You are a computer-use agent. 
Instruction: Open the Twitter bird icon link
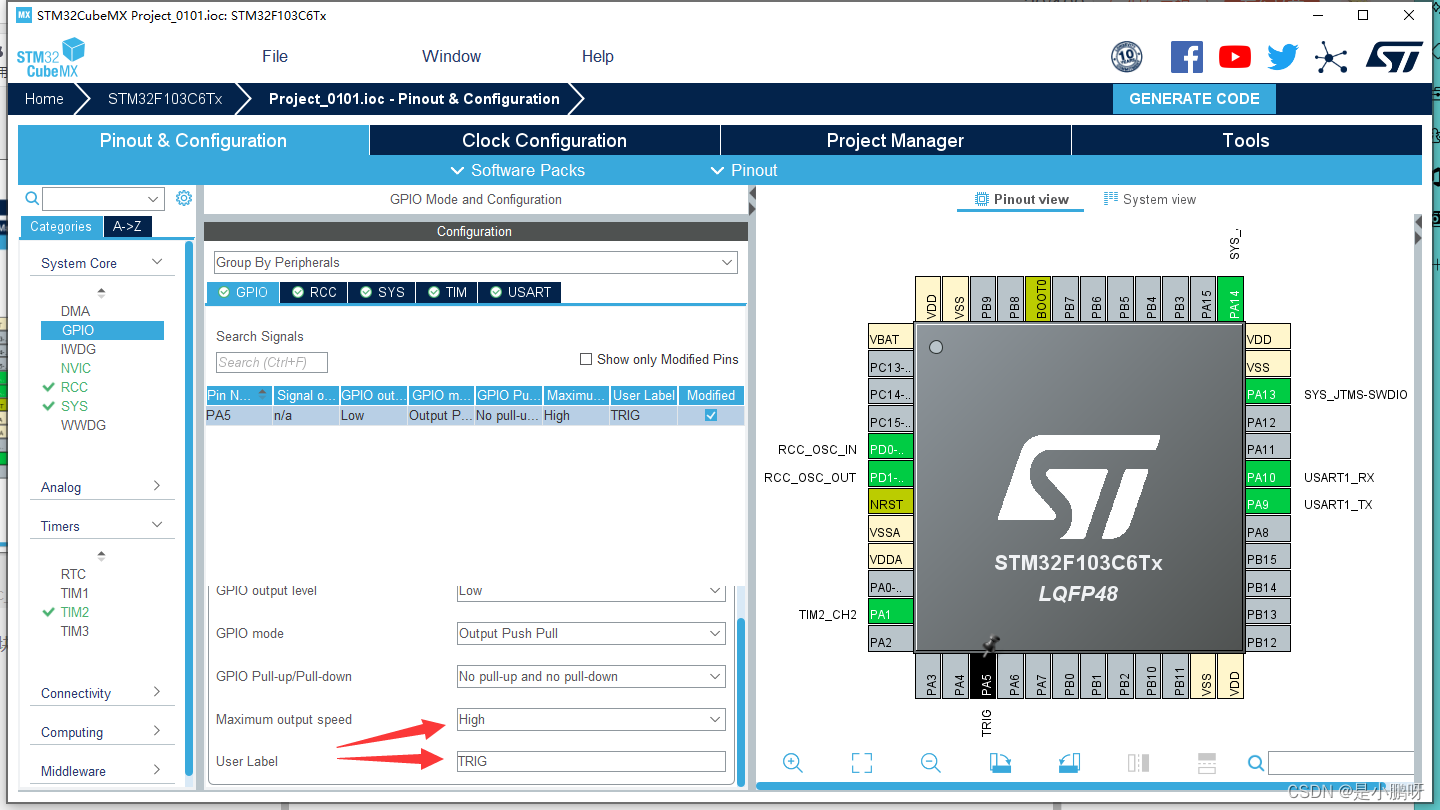pyautogui.click(x=1283, y=57)
